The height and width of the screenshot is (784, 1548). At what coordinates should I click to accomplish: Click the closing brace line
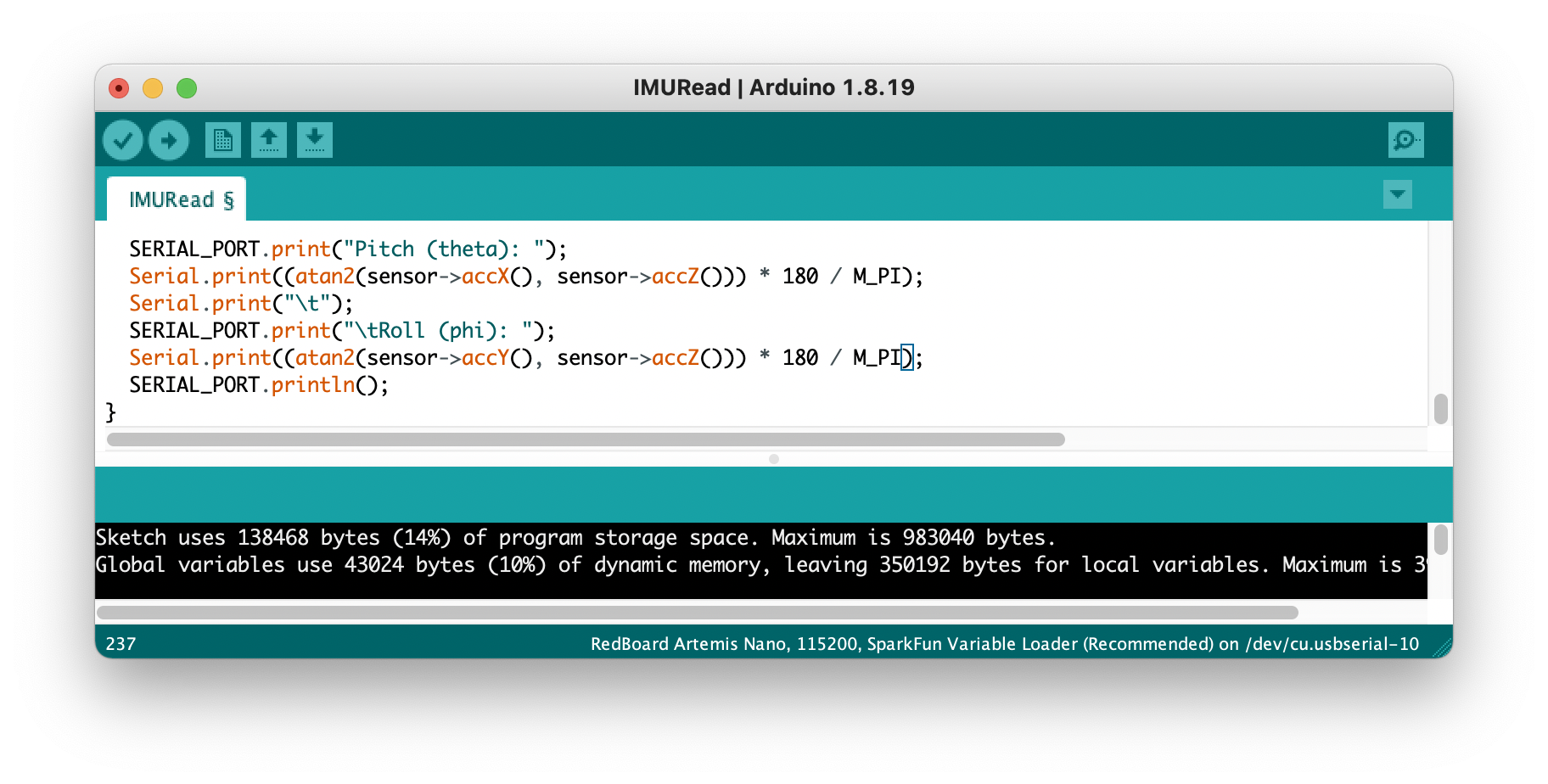pos(110,412)
